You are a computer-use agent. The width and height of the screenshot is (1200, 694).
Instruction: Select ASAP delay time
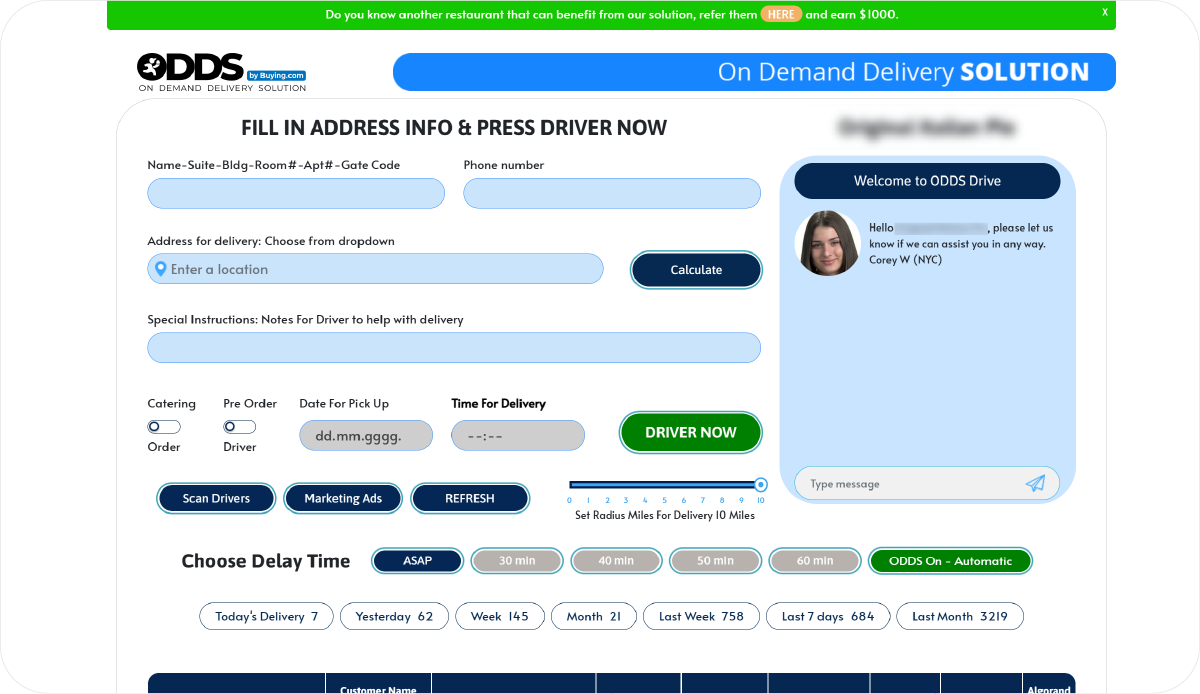click(418, 561)
